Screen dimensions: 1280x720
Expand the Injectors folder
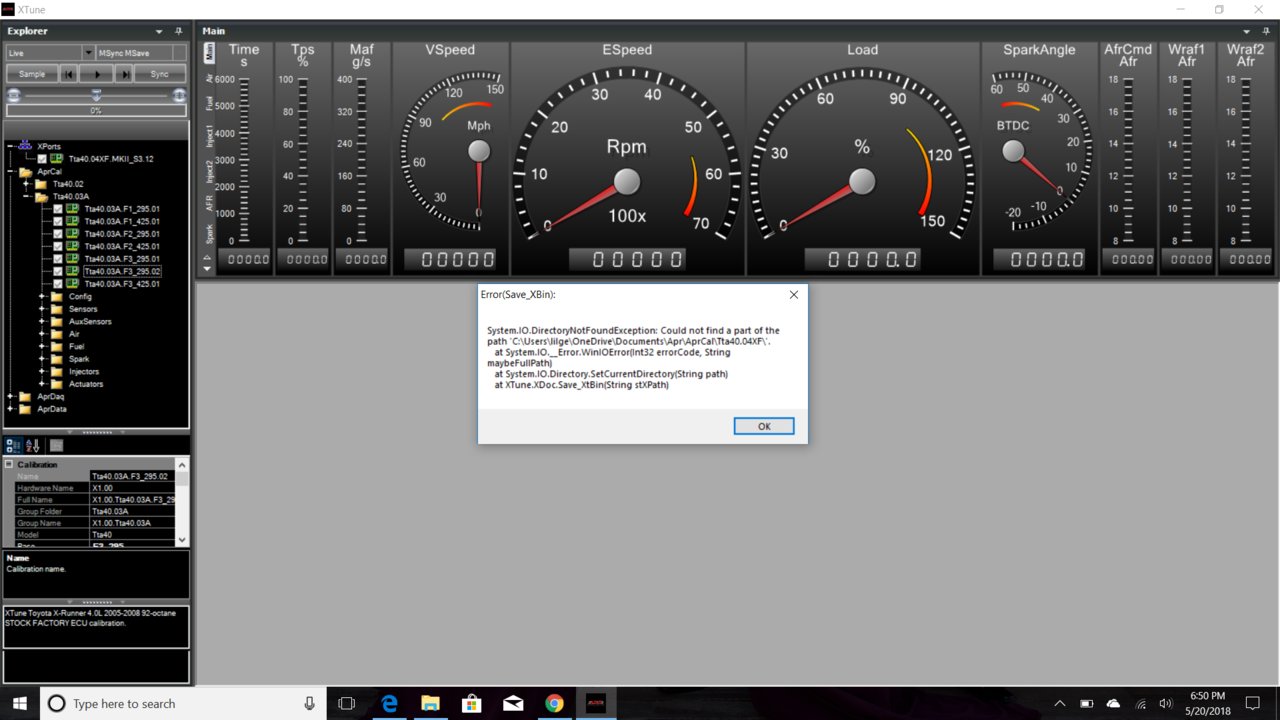pos(42,371)
